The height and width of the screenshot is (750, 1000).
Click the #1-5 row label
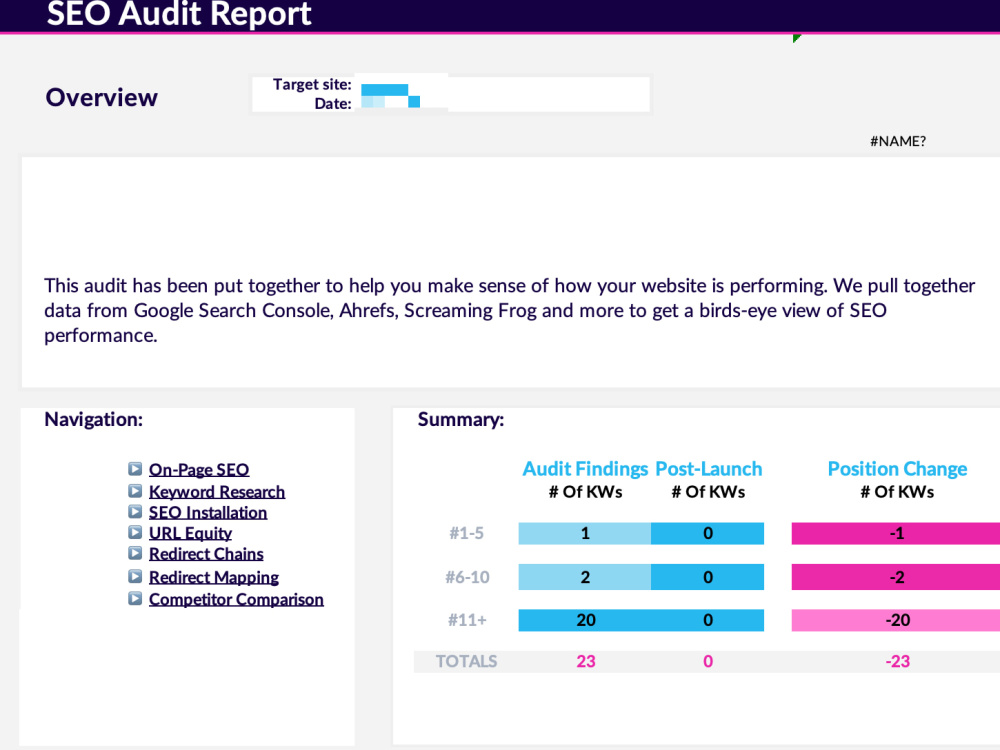pos(466,533)
